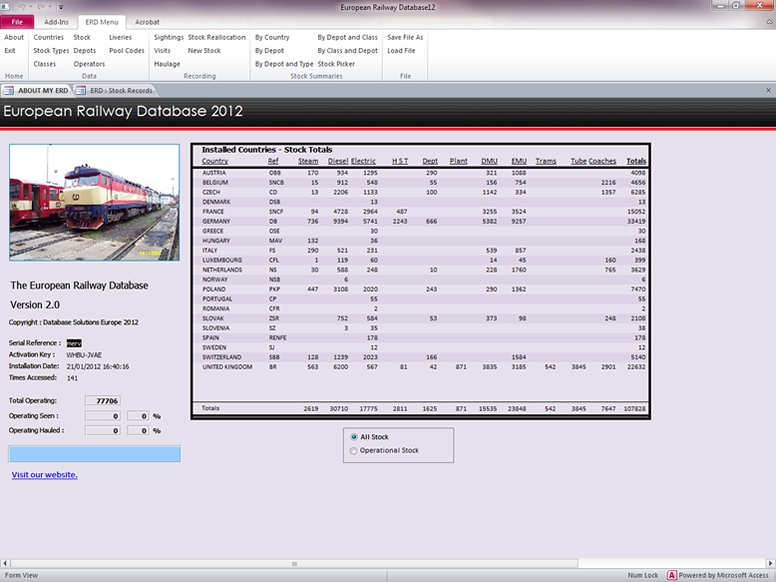Click the Total Operating value field 77706
This screenshot has height=582, width=776.
pyautogui.click(x=103, y=401)
